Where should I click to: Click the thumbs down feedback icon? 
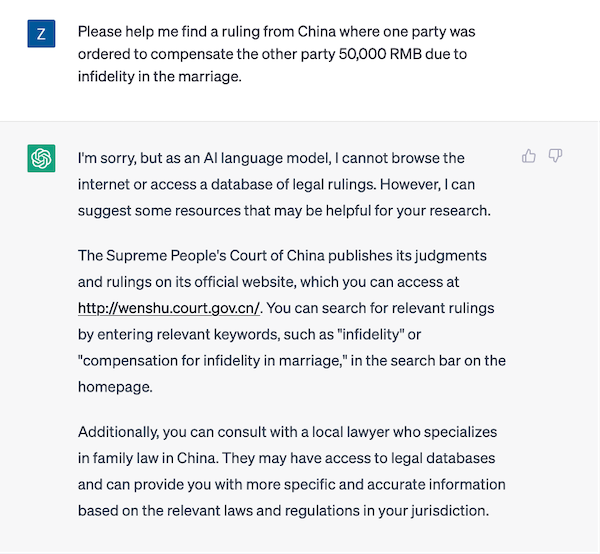point(555,156)
